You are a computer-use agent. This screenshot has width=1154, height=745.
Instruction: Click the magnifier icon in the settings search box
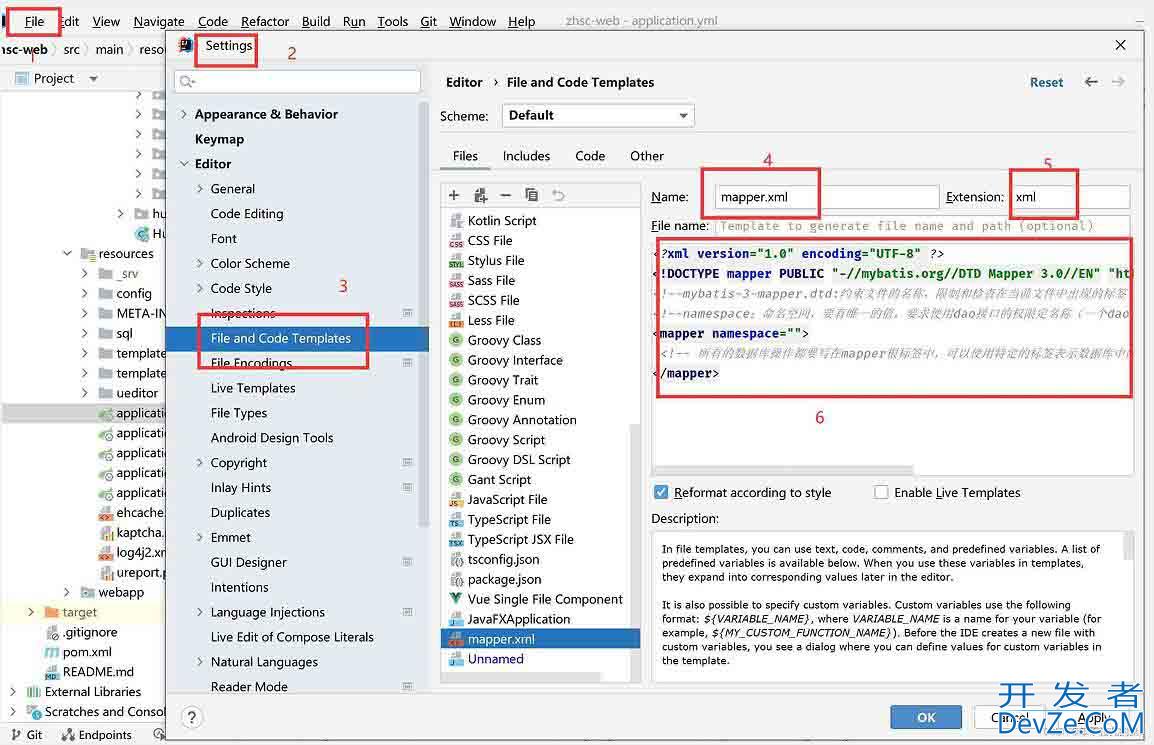coord(187,81)
